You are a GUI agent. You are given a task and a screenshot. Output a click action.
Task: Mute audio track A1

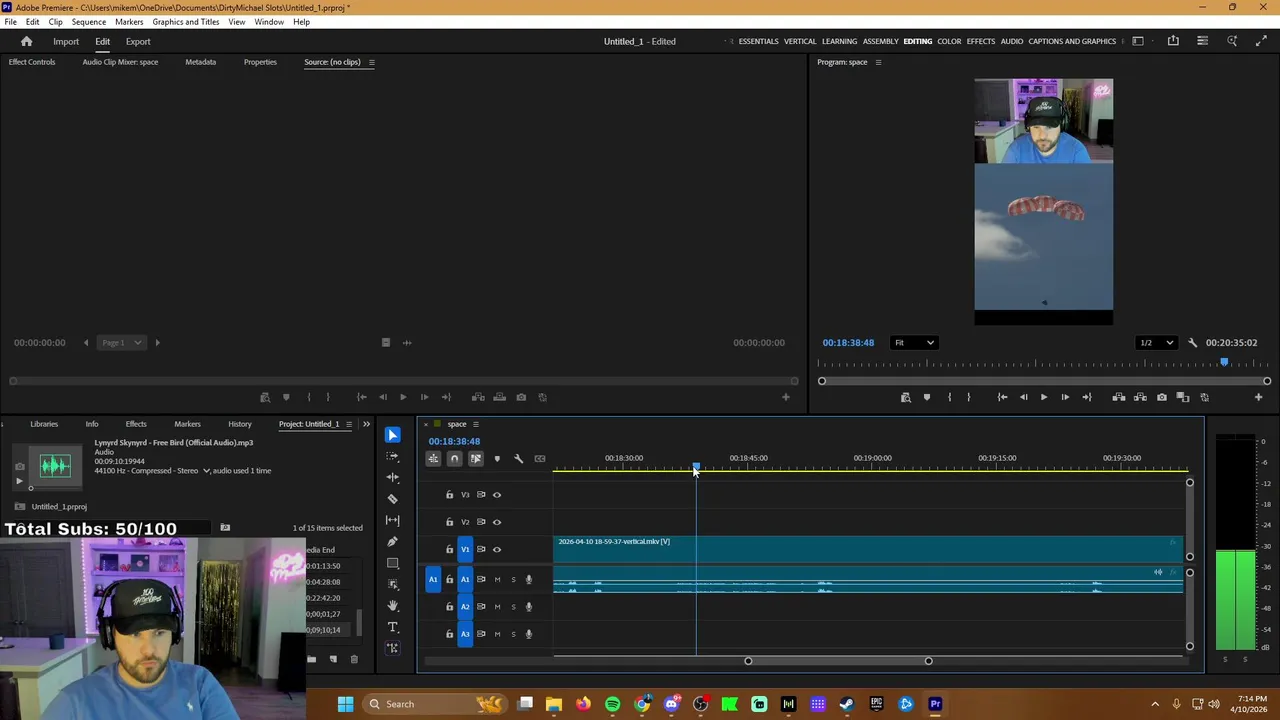tap(497, 580)
